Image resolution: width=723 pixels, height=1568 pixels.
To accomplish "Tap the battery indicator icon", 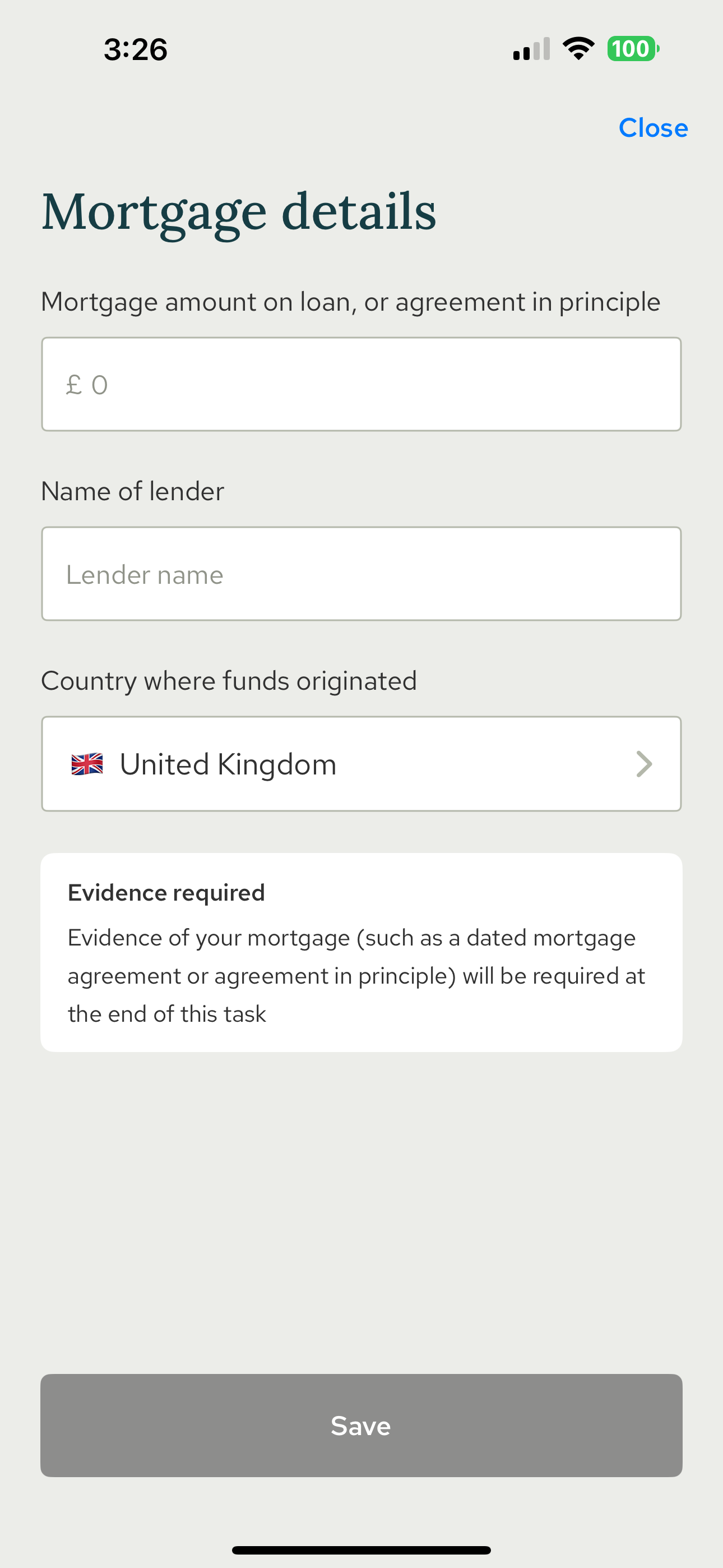I will pyautogui.click(x=633, y=49).
